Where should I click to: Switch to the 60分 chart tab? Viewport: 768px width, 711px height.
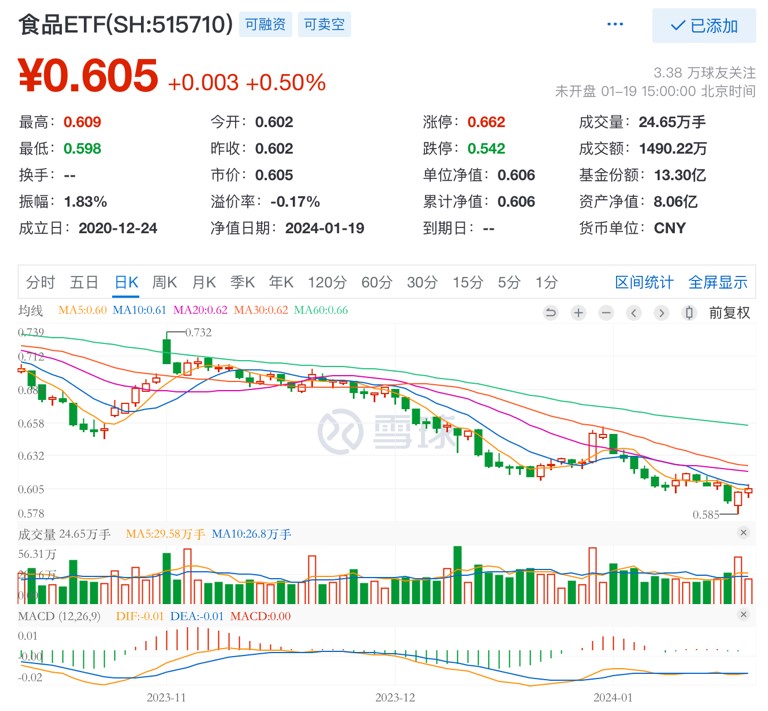(377, 283)
